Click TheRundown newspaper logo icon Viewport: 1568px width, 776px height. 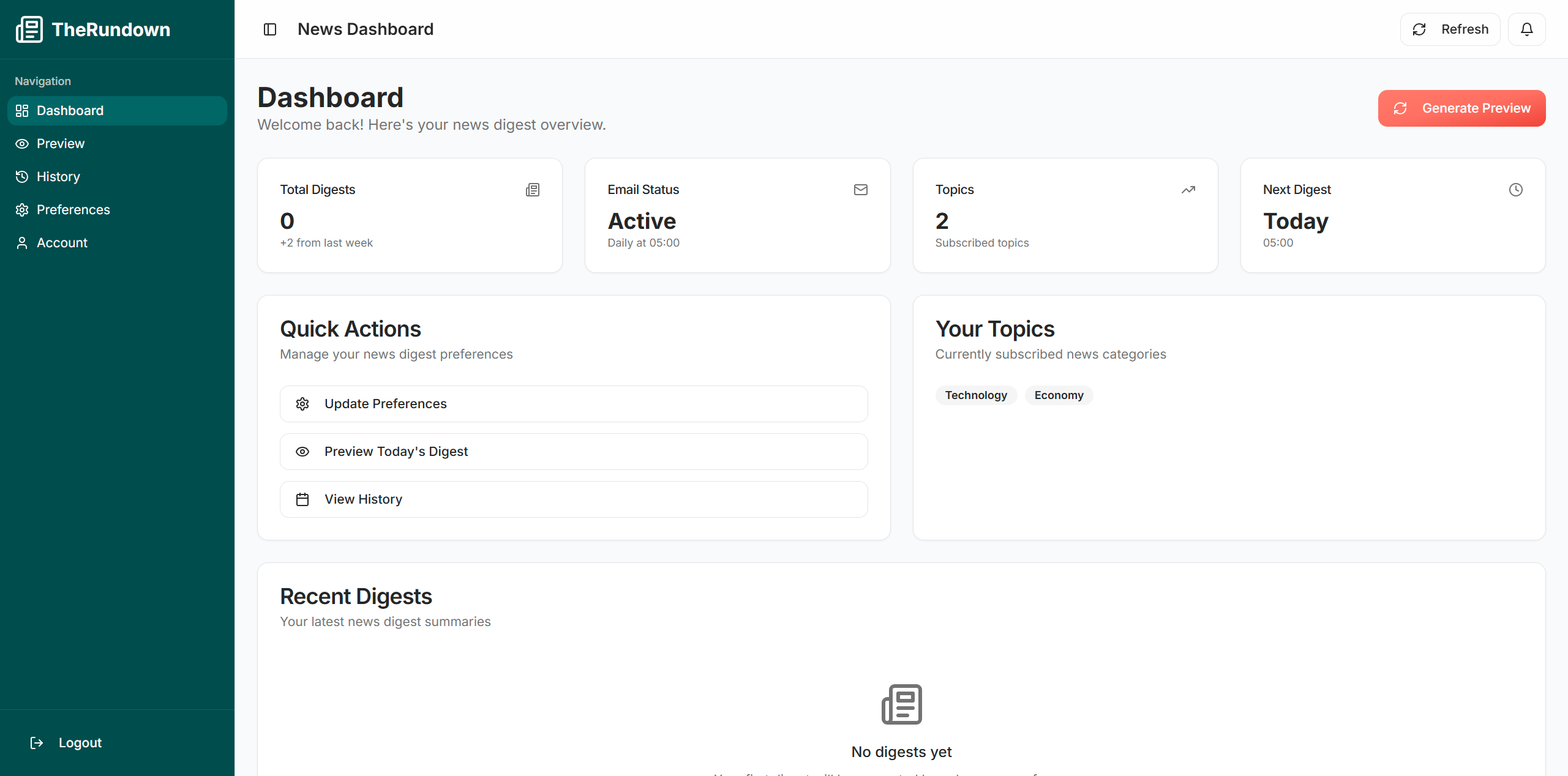[x=29, y=29]
